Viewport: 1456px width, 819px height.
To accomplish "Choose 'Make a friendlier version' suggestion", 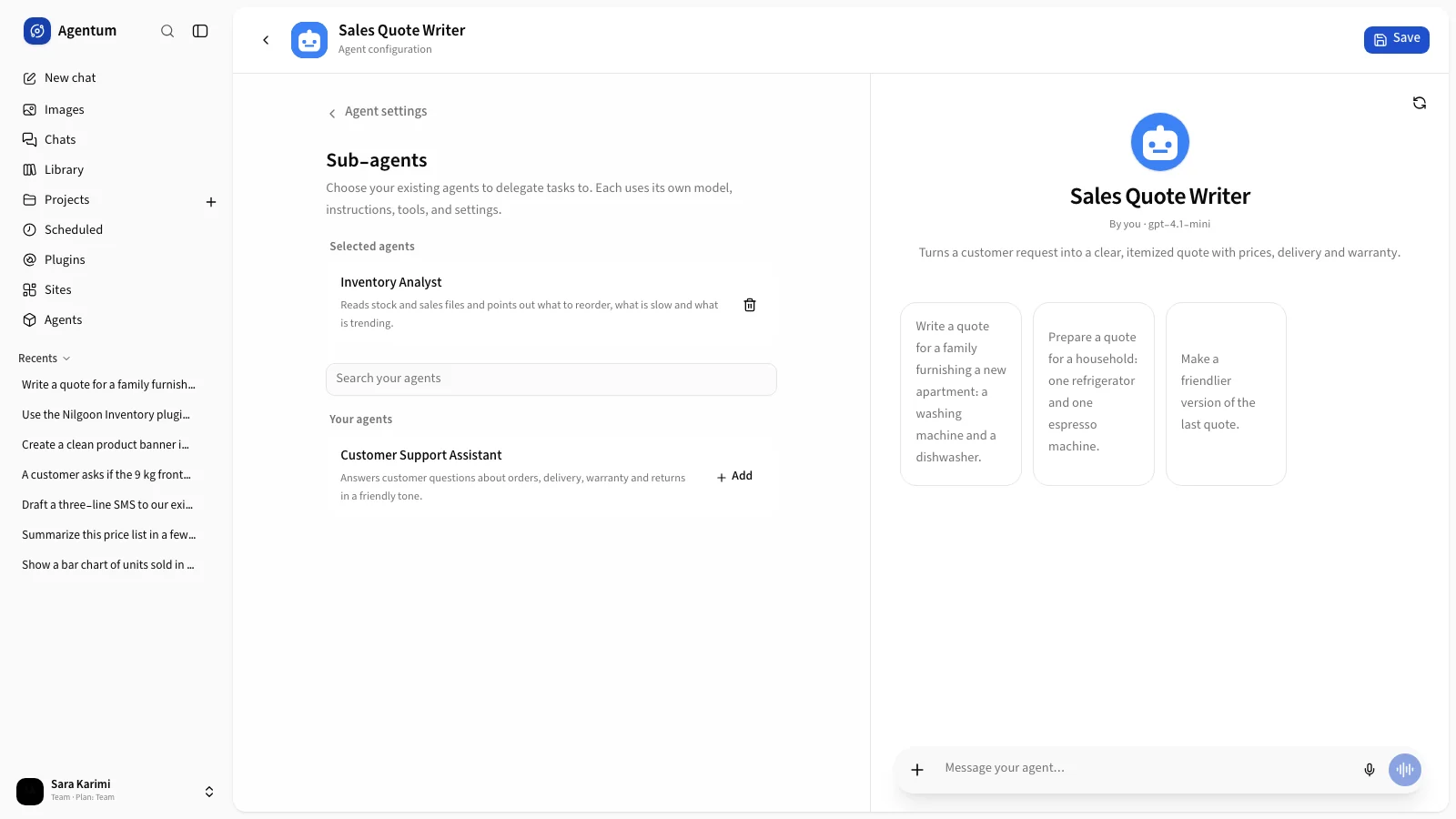I will point(1226,394).
